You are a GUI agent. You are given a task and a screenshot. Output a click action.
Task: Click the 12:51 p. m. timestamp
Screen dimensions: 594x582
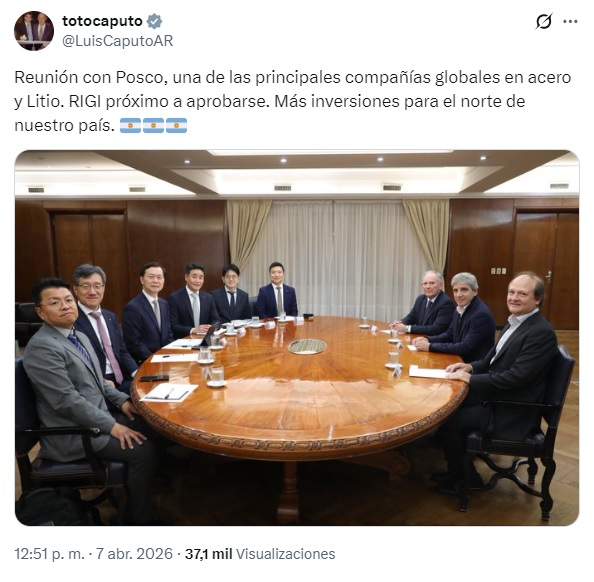(x=49, y=554)
